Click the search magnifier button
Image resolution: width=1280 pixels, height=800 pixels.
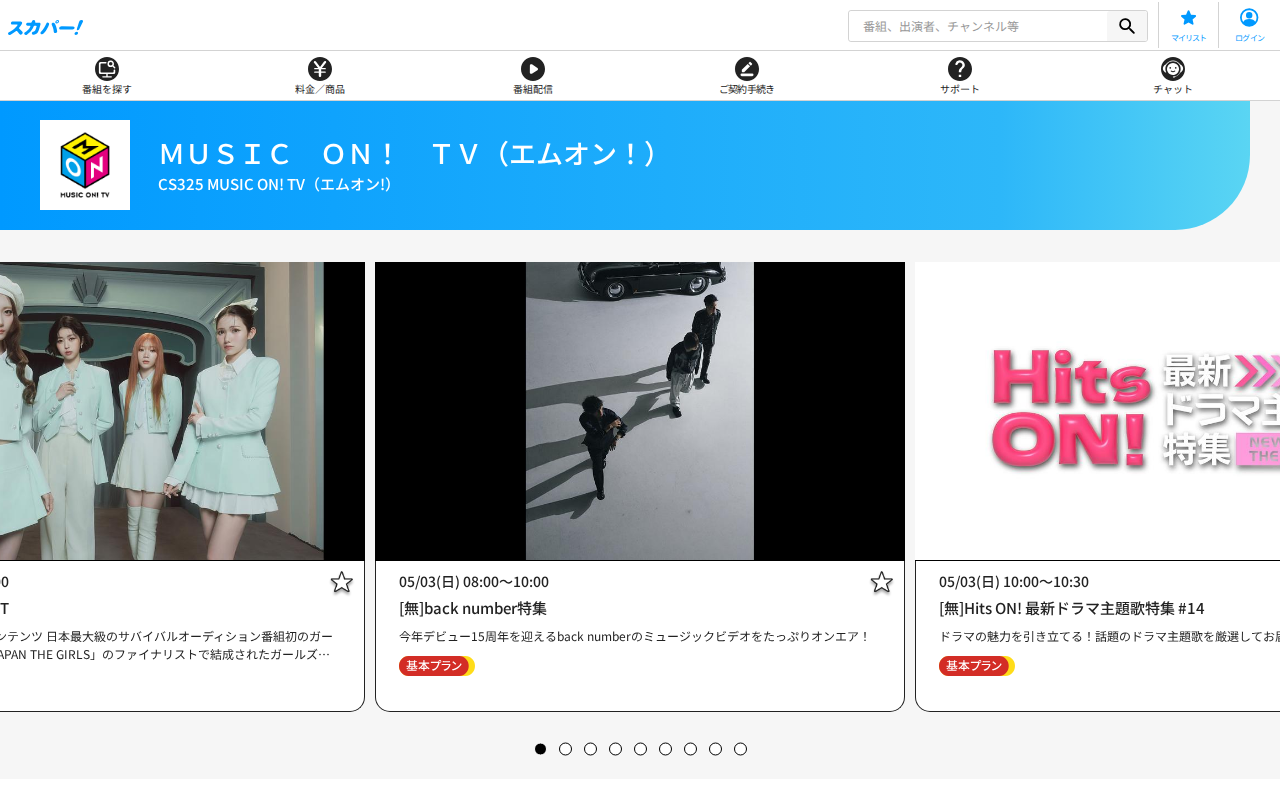click(1127, 26)
